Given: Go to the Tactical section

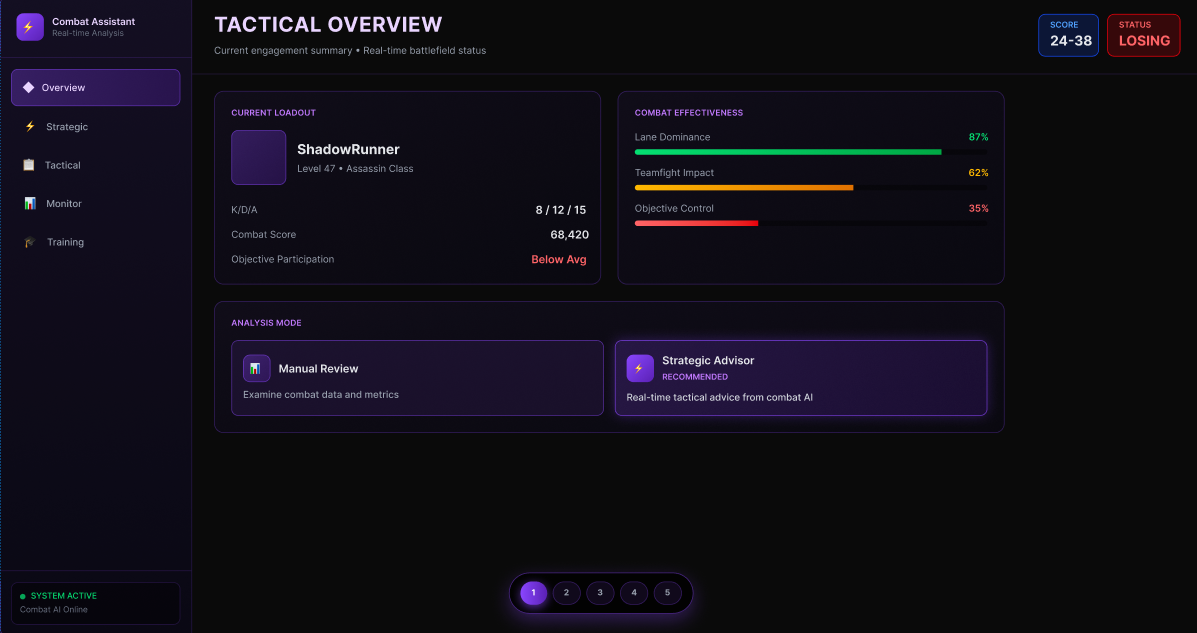Looking at the screenshot, I should coord(95,165).
